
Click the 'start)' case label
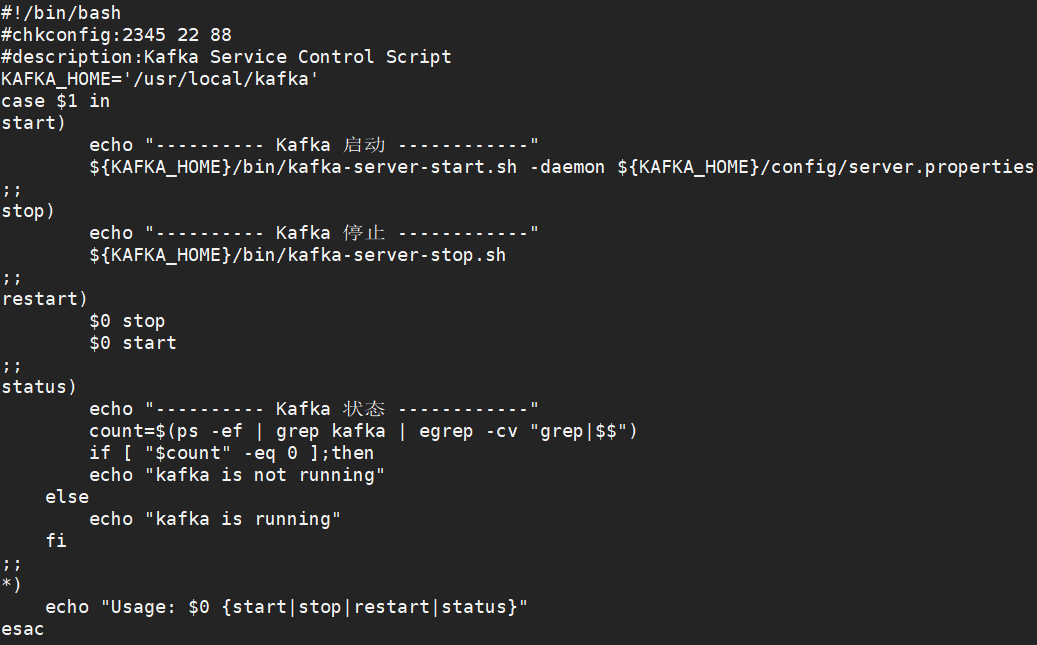pos(34,123)
